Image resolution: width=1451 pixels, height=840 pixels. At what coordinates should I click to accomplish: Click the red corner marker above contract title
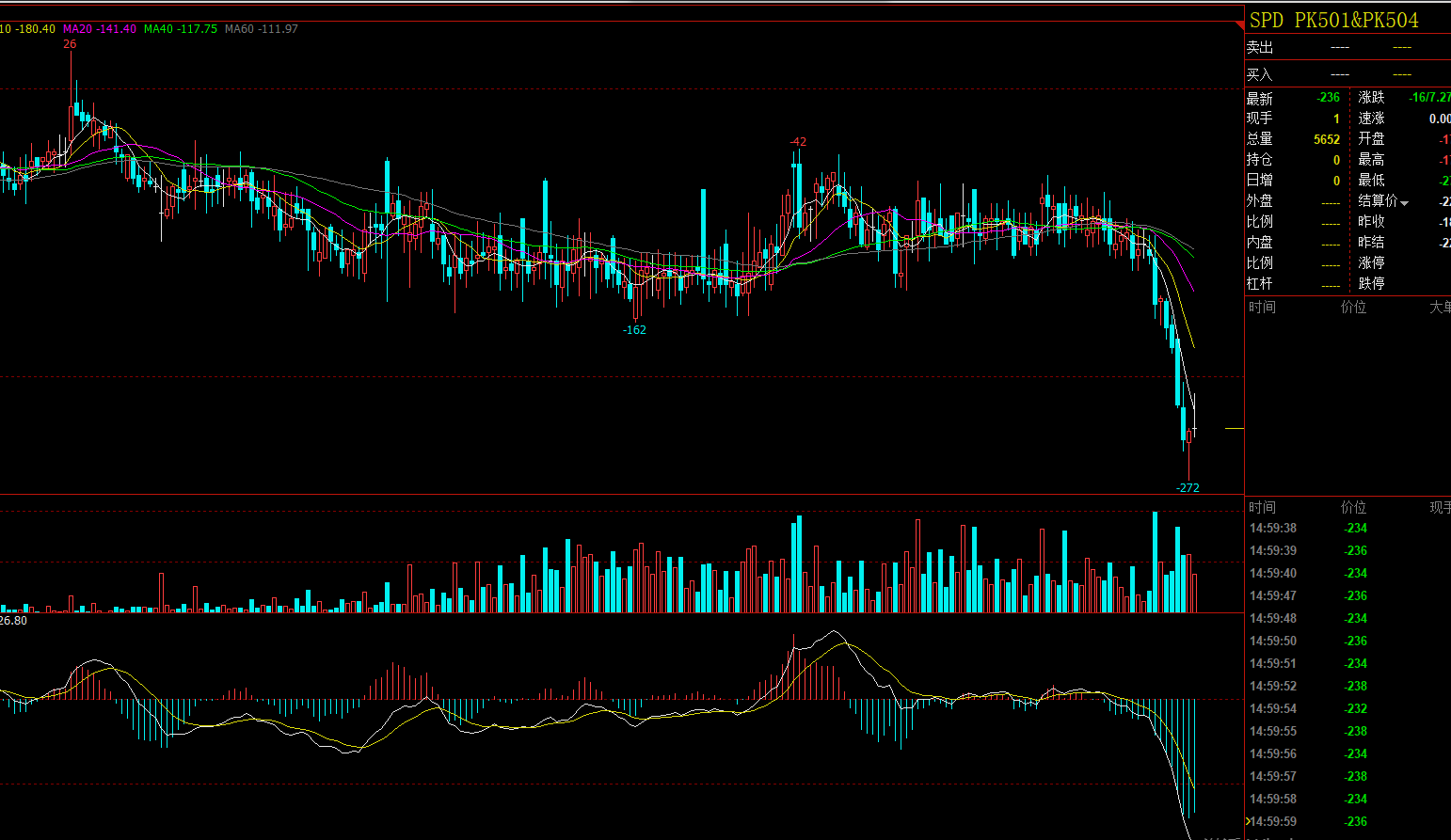1239,25
